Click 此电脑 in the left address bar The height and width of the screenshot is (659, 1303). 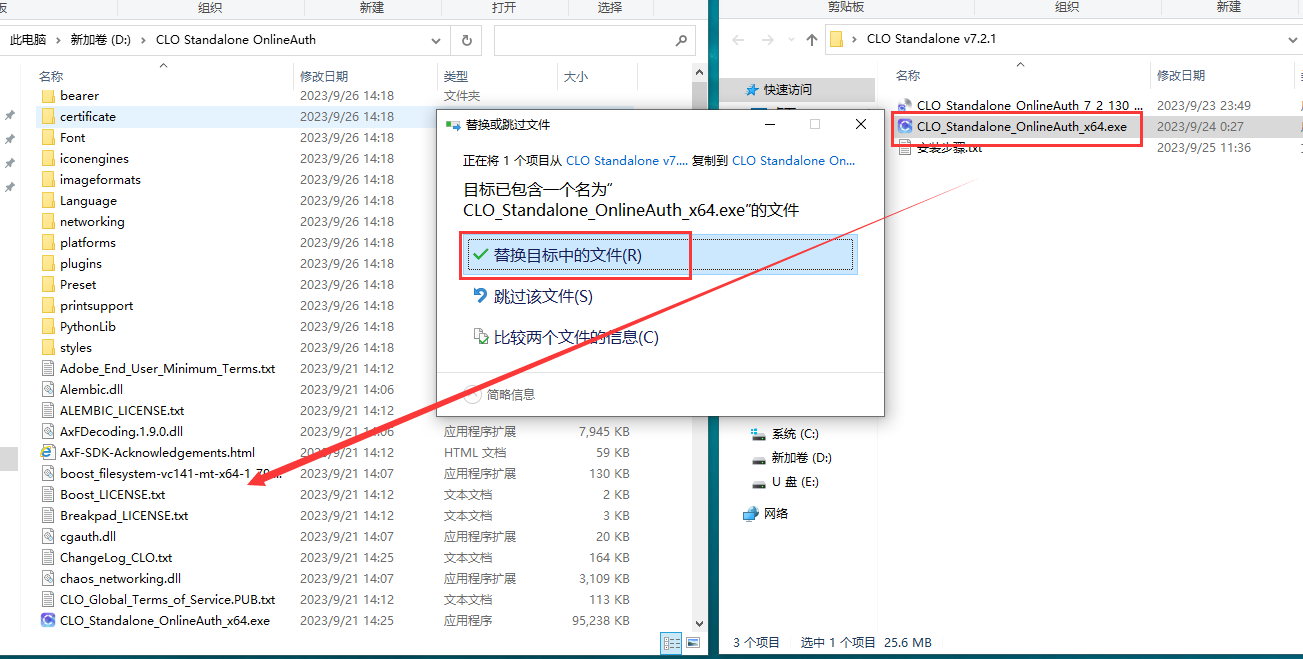point(28,41)
